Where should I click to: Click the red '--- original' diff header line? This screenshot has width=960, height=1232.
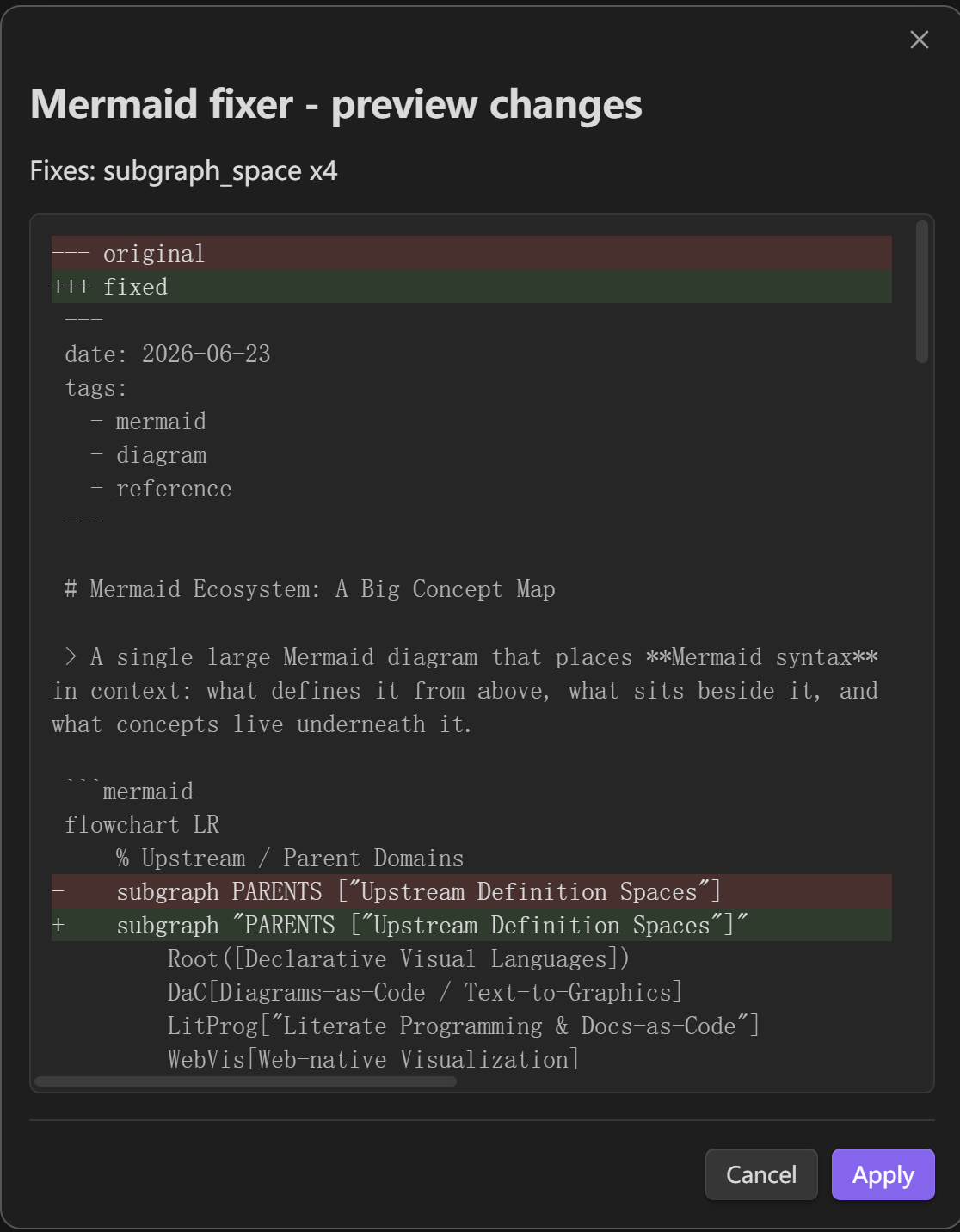pyautogui.click(x=471, y=254)
